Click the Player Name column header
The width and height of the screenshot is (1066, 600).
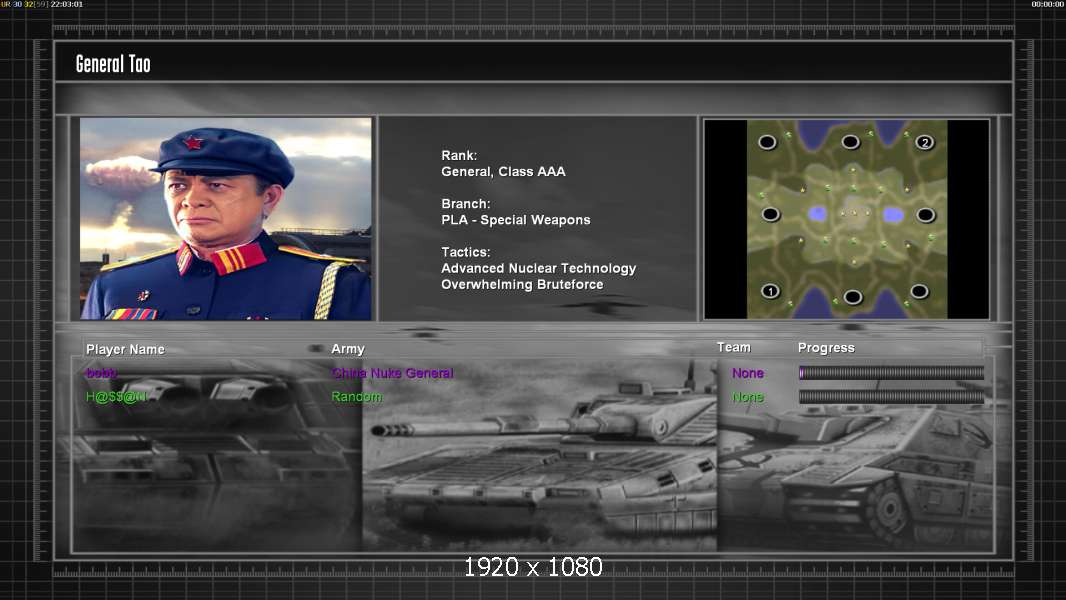coord(125,349)
